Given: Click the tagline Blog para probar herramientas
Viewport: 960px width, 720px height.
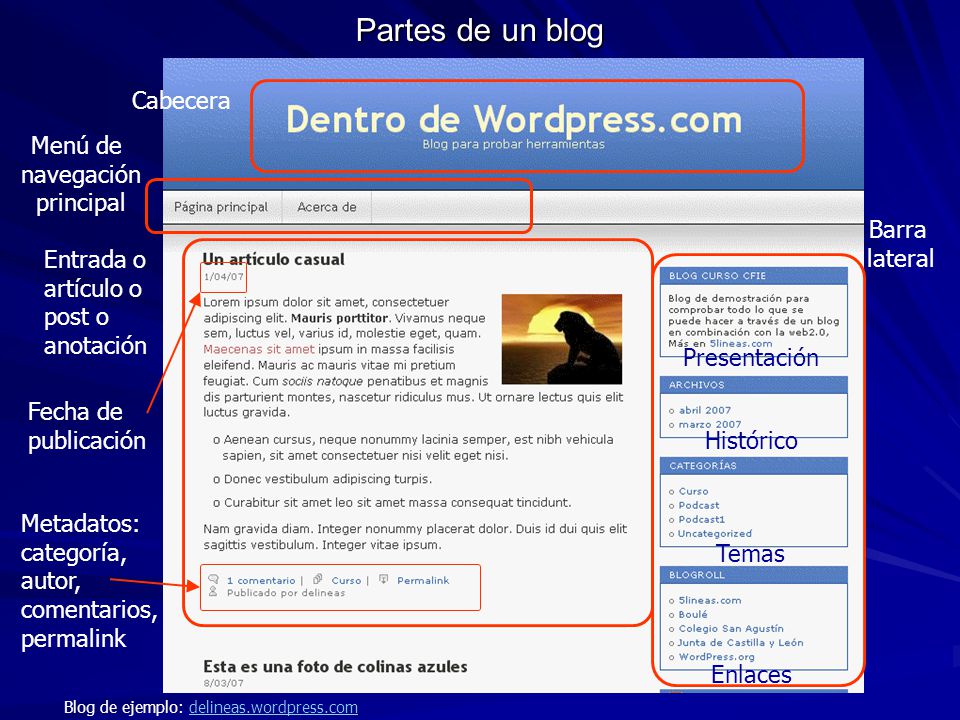Looking at the screenshot, I should pyautogui.click(x=514, y=144).
